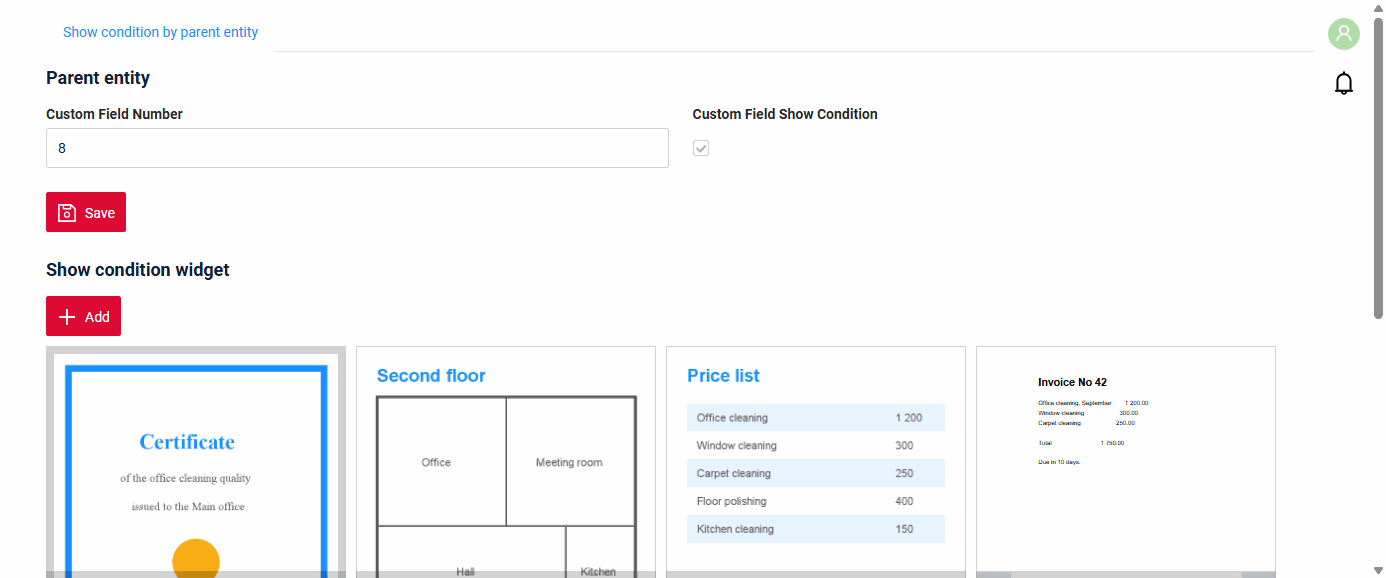1386x578 pixels.
Task: Click the "Meeting room" label on the floor plan
Action: (569, 462)
